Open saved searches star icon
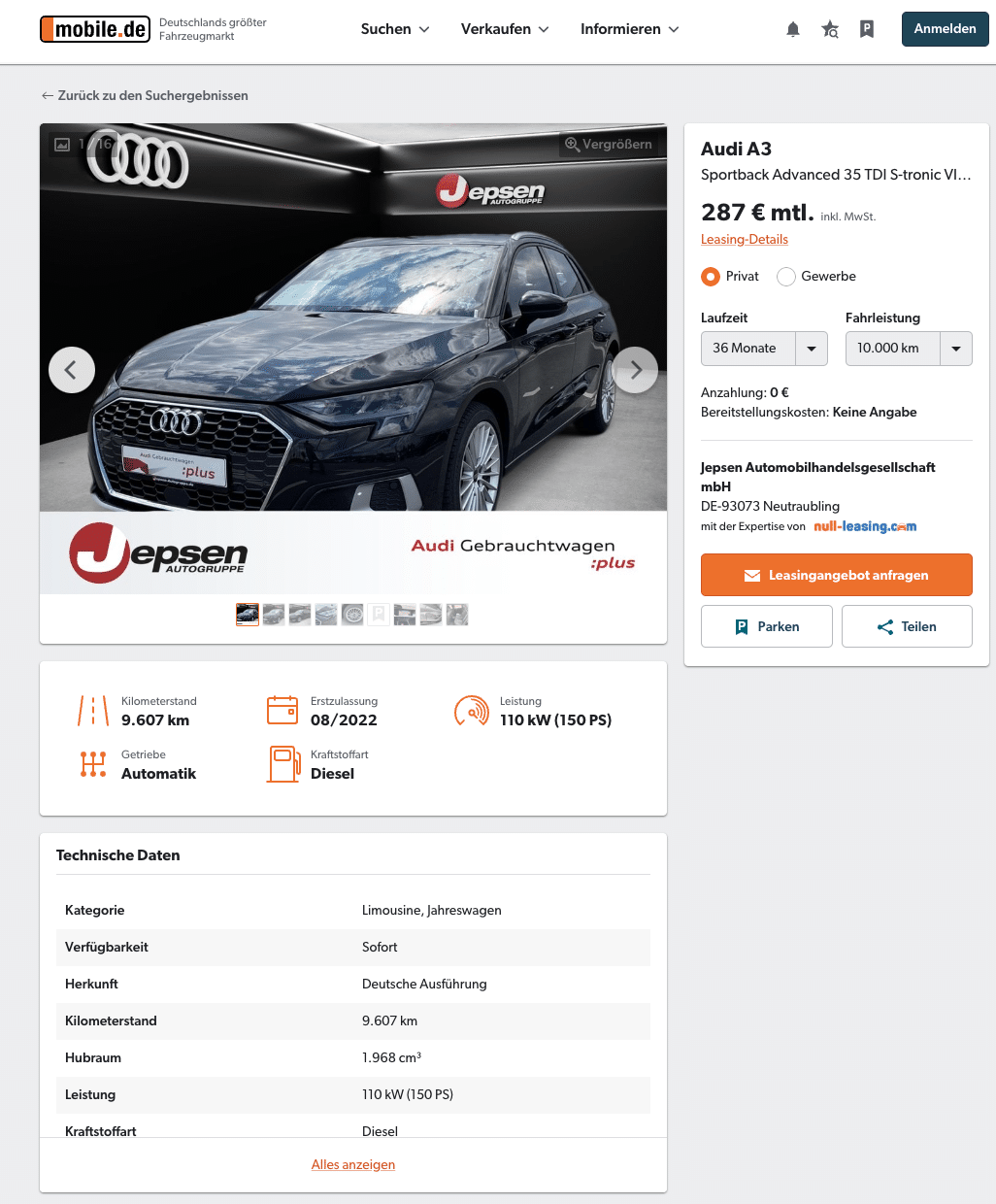 tap(830, 29)
